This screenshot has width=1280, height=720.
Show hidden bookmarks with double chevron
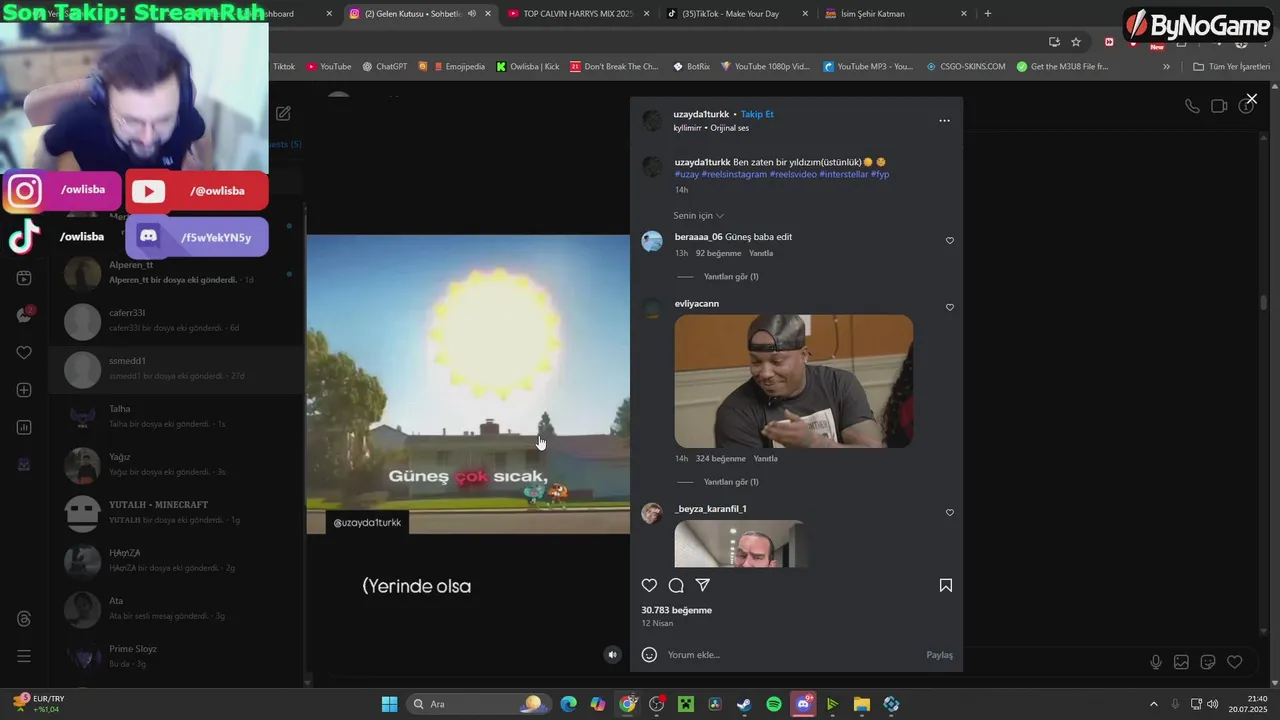click(1166, 67)
